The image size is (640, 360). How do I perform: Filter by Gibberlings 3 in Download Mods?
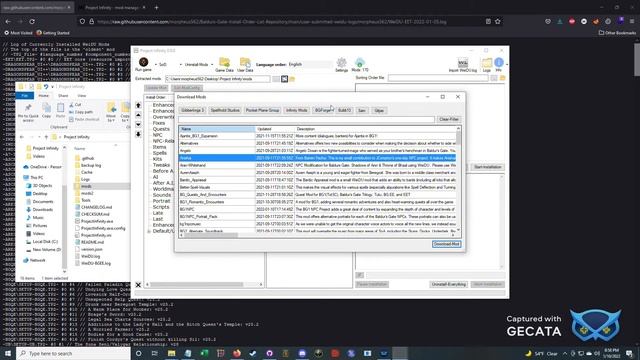click(192, 110)
